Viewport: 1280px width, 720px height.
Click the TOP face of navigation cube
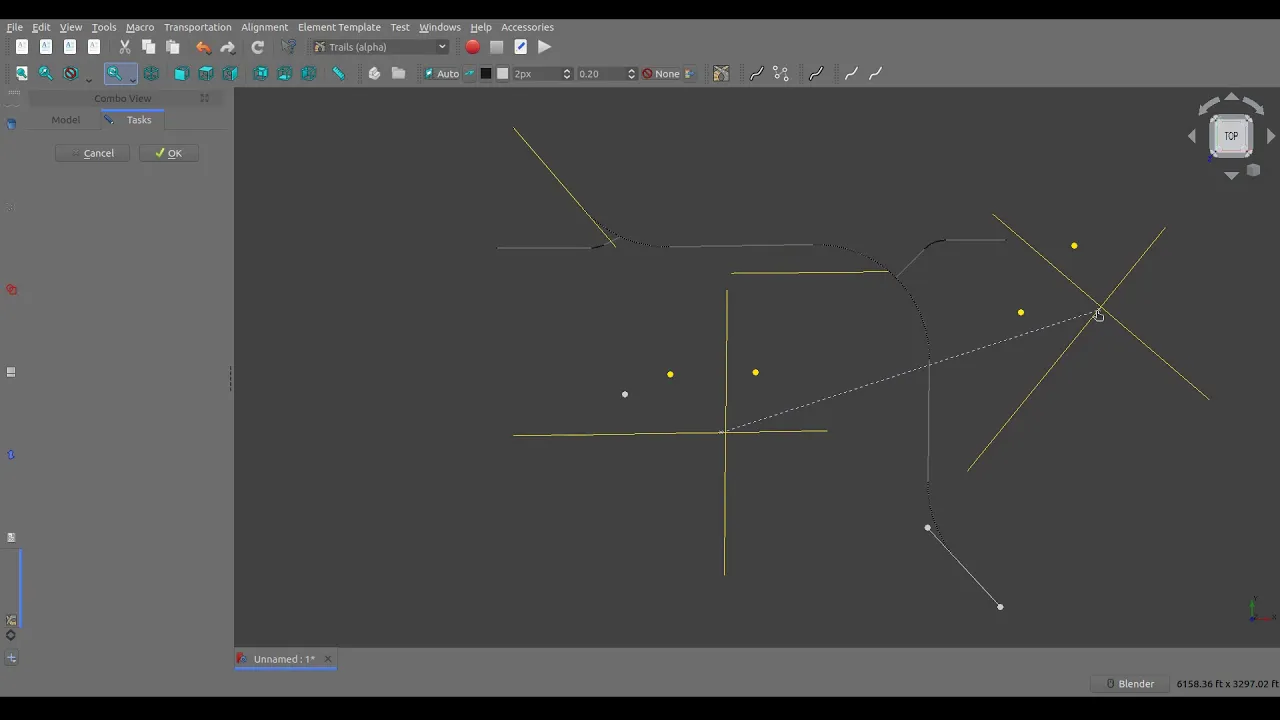[1231, 136]
